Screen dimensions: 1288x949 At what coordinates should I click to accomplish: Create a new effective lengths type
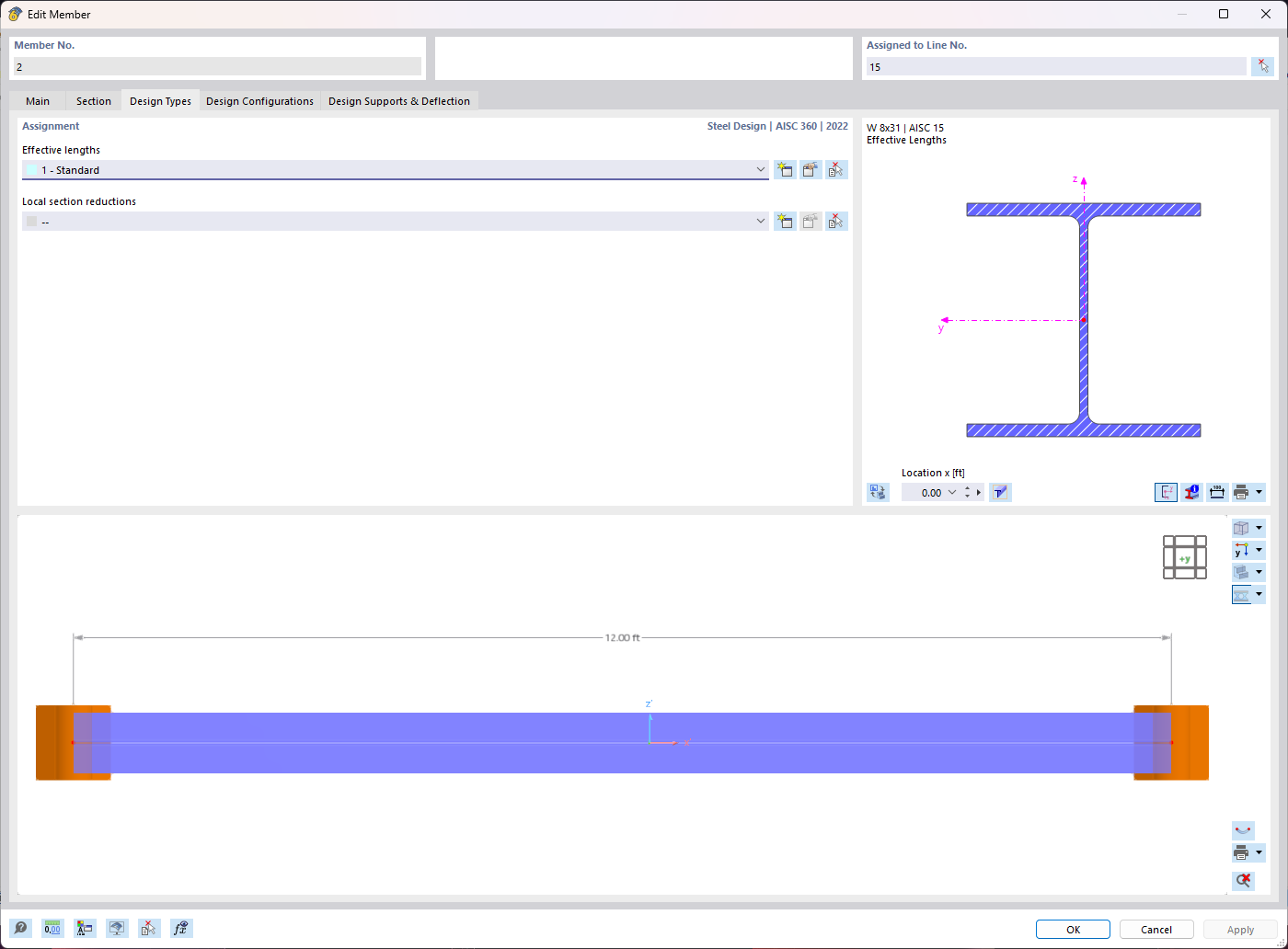(785, 170)
